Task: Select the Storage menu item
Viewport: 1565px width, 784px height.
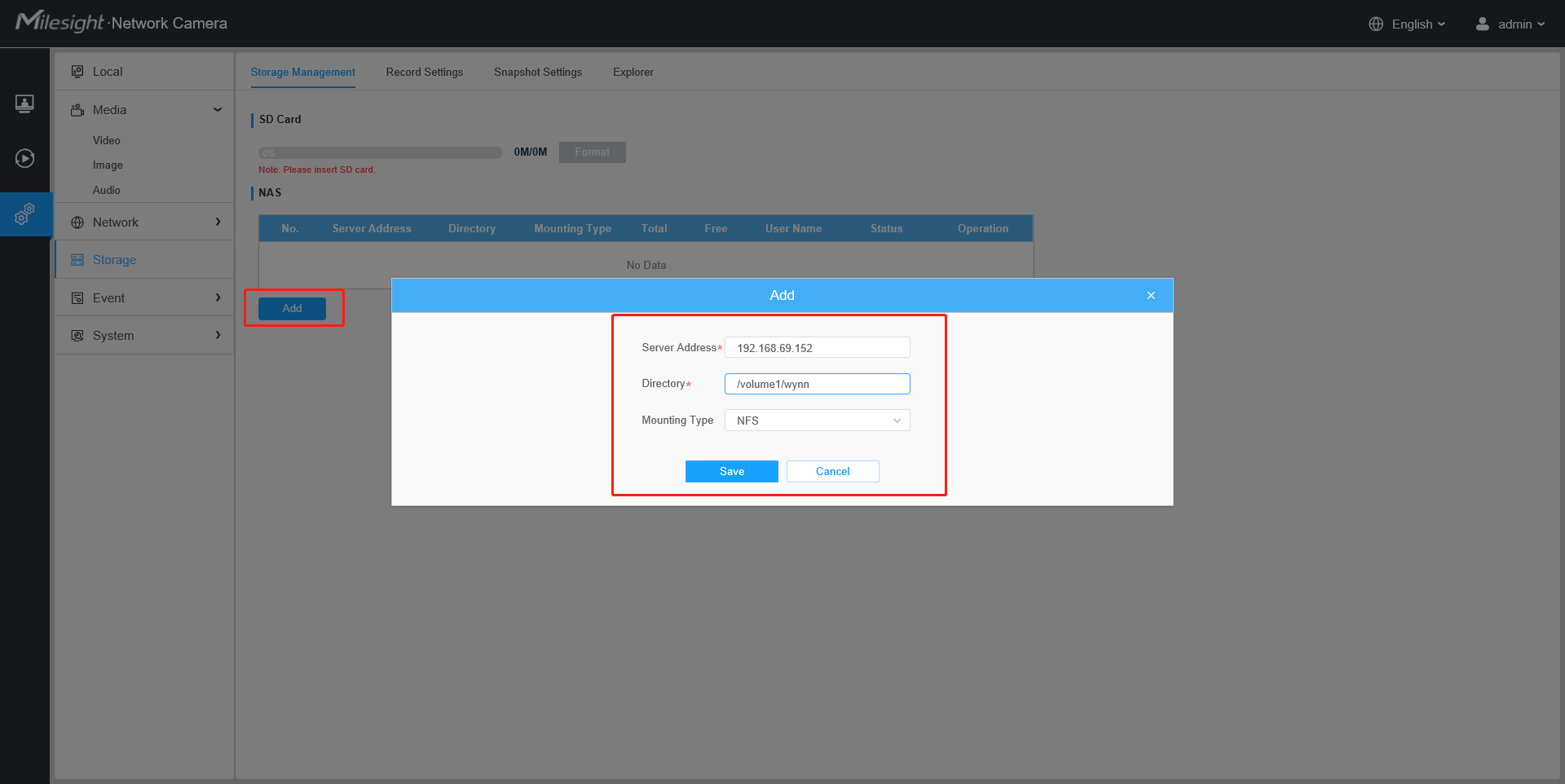Action: coord(144,260)
